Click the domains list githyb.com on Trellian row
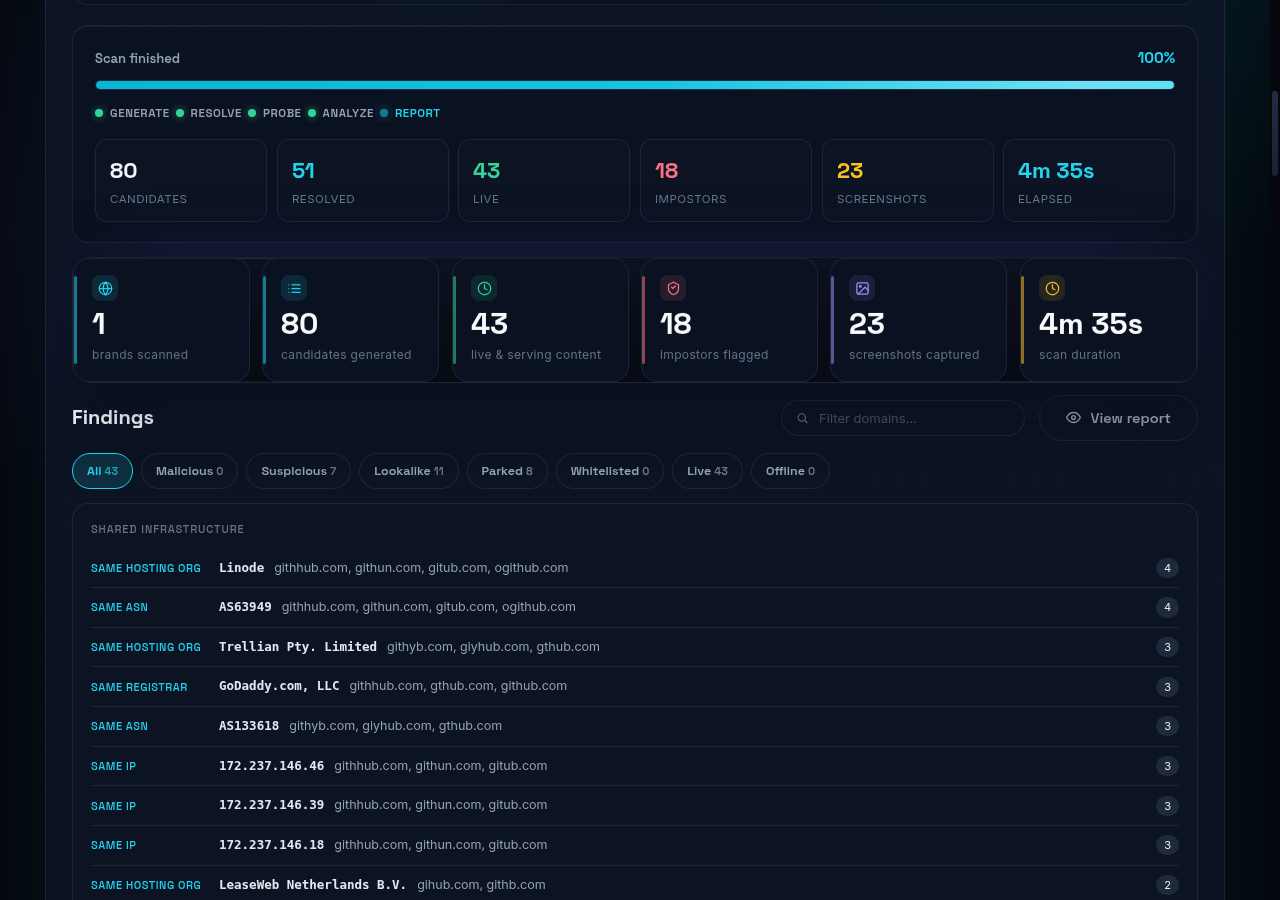 [493, 647]
